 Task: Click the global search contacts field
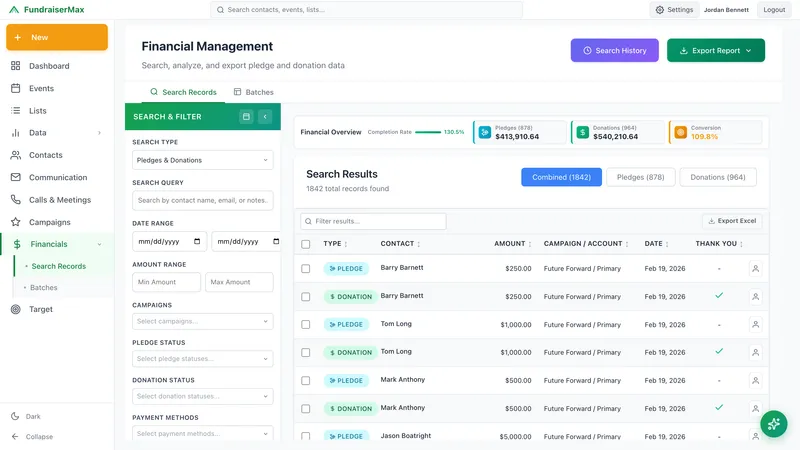click(x=366, y=10)
